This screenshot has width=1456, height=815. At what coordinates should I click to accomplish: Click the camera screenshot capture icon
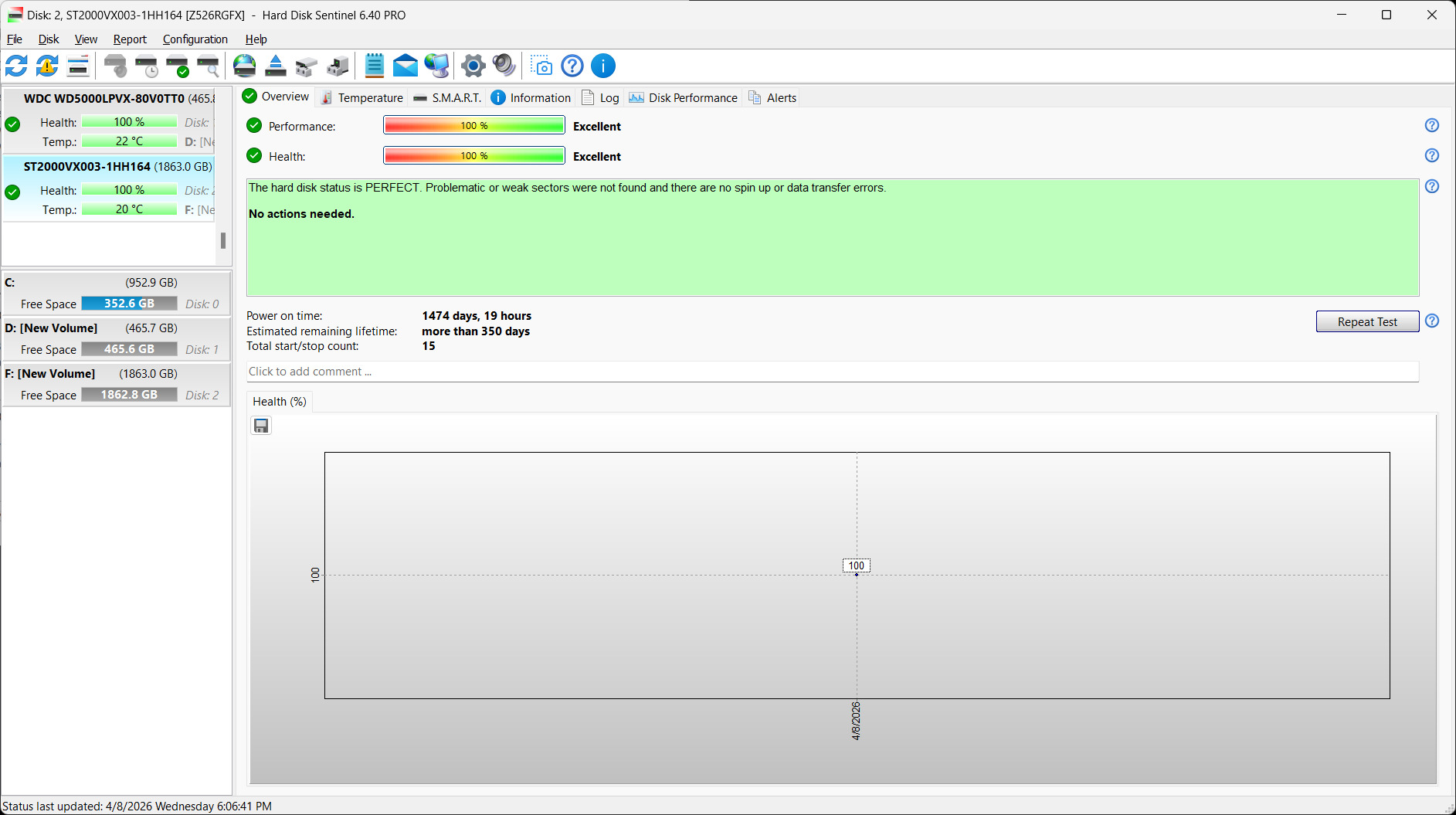point(541,66)
